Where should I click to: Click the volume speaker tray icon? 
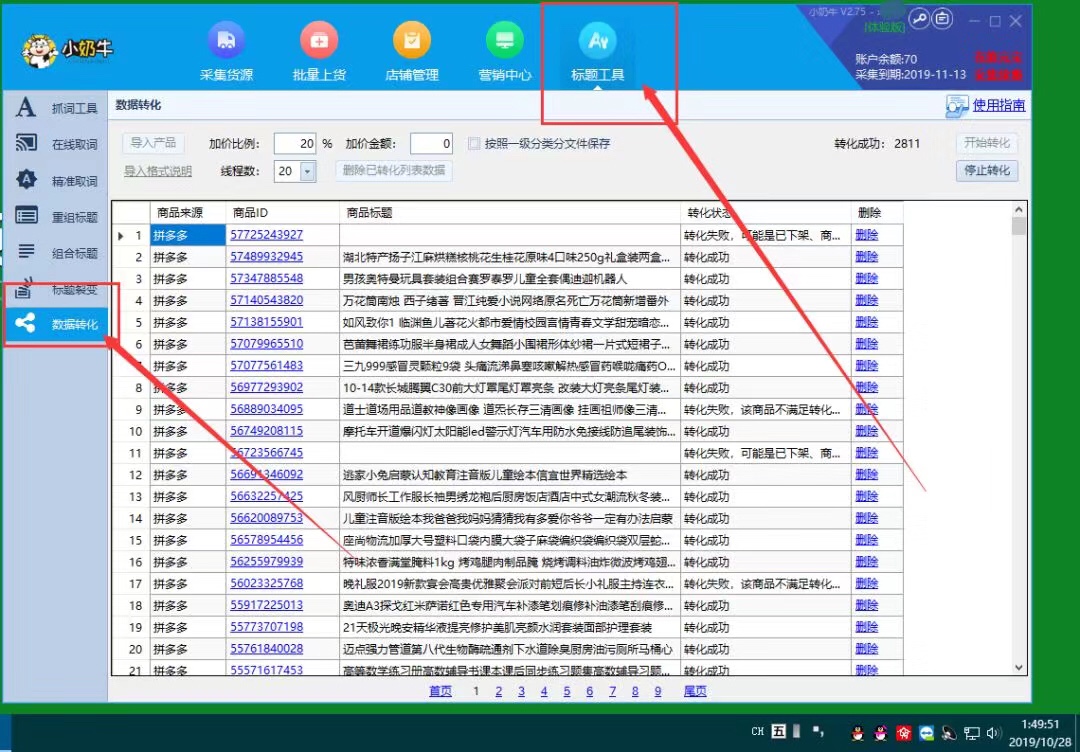993,733
